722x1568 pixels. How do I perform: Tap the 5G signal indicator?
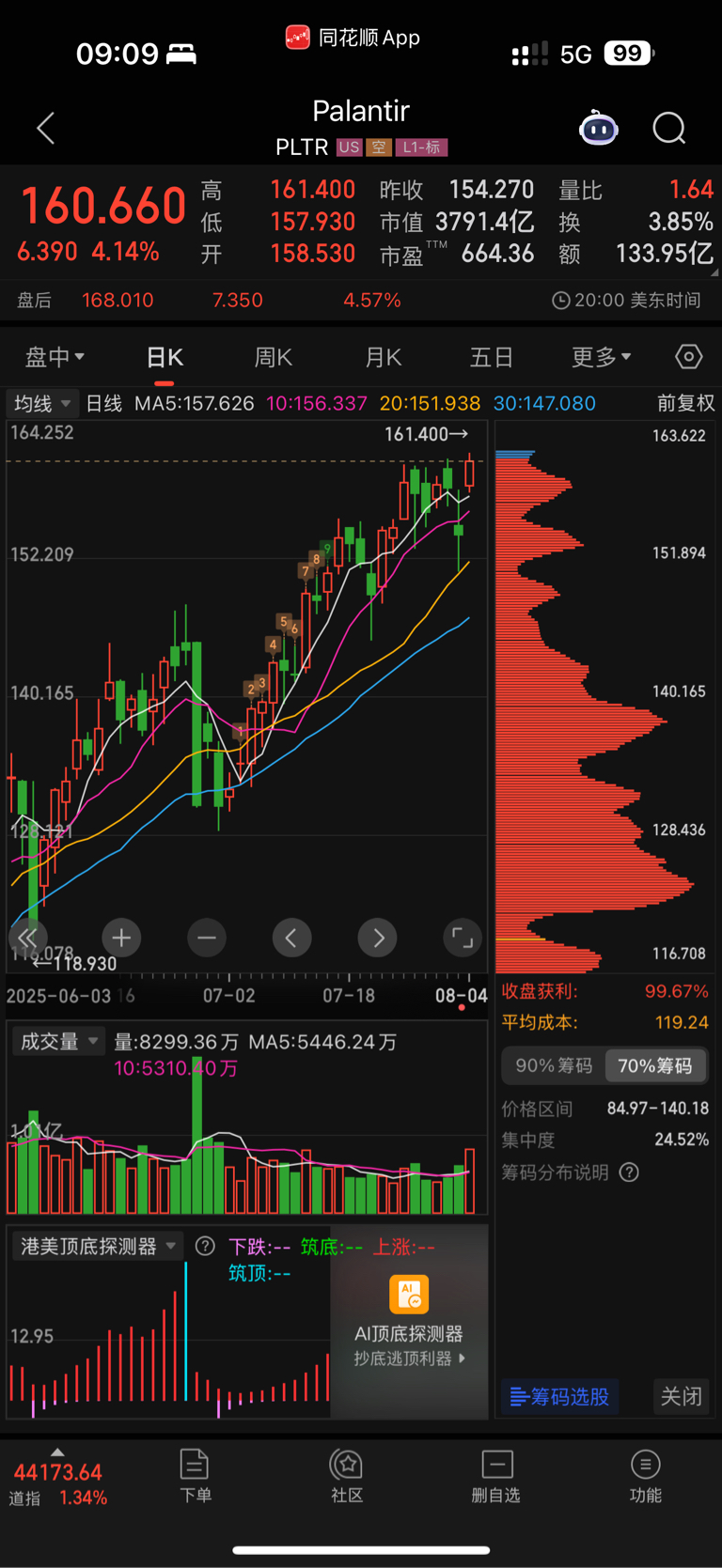coord(576,54)
